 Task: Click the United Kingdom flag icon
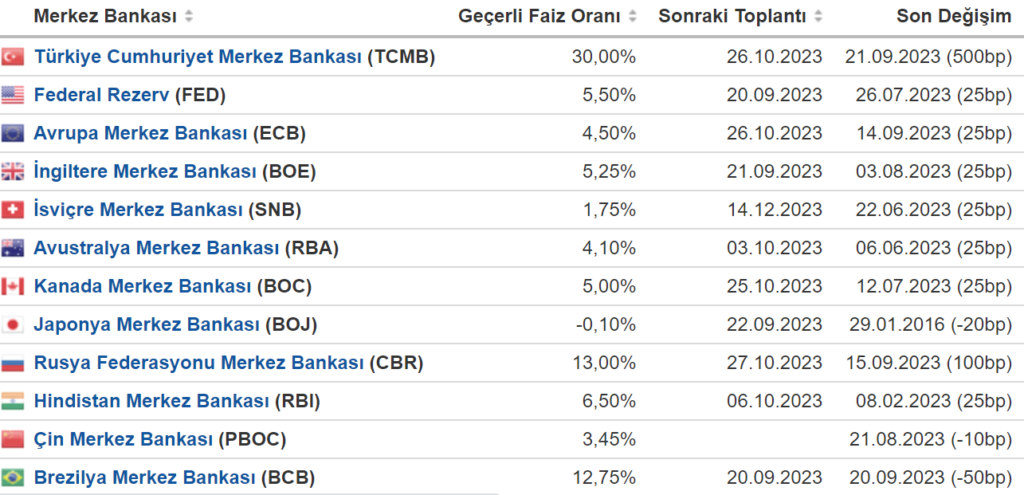[13, 171]
